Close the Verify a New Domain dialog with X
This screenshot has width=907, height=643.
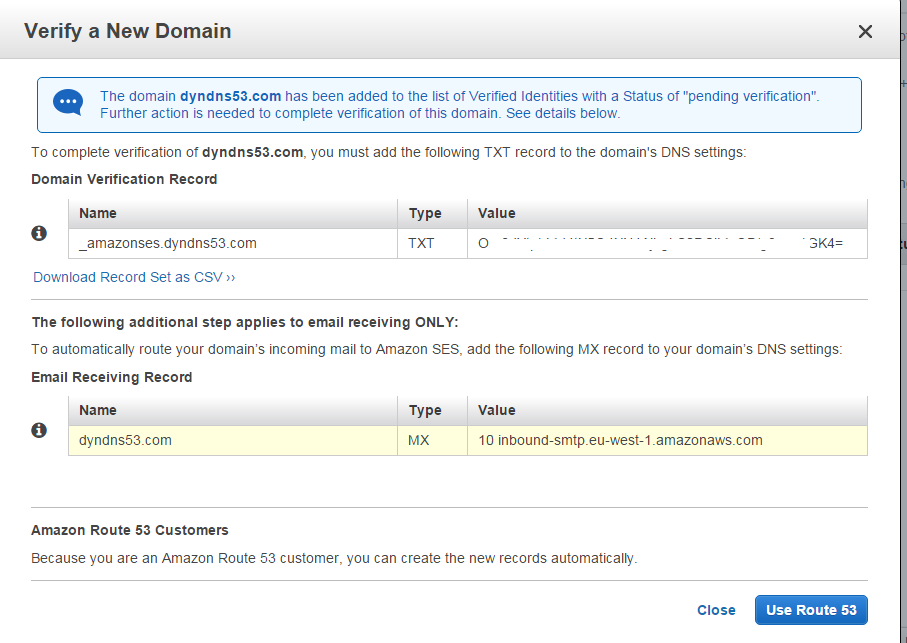(865, 32)
